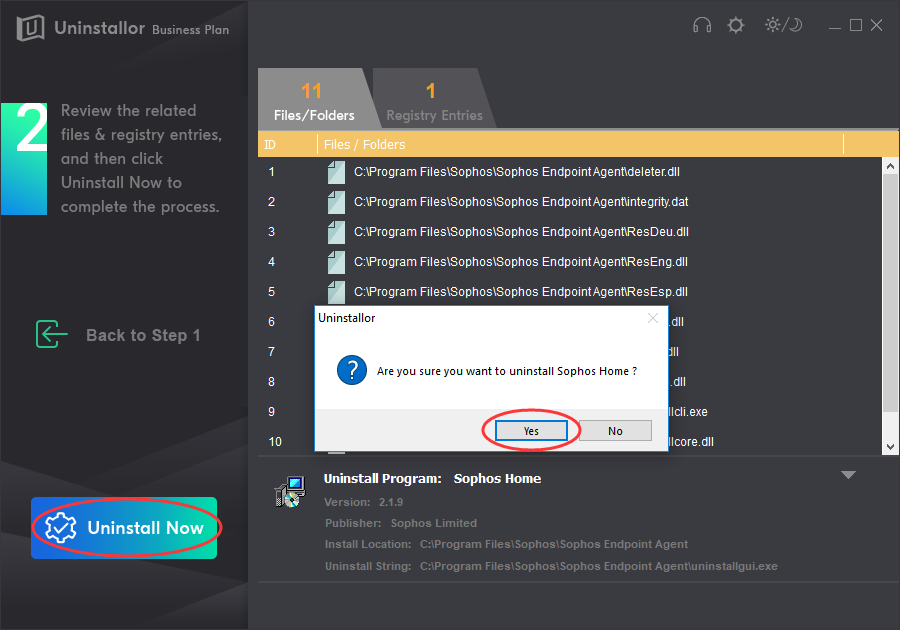The width and height of the screenshot is (900, 630).
Task: Switch to the Registry Entries tab
Action: (x=435, y=99)
